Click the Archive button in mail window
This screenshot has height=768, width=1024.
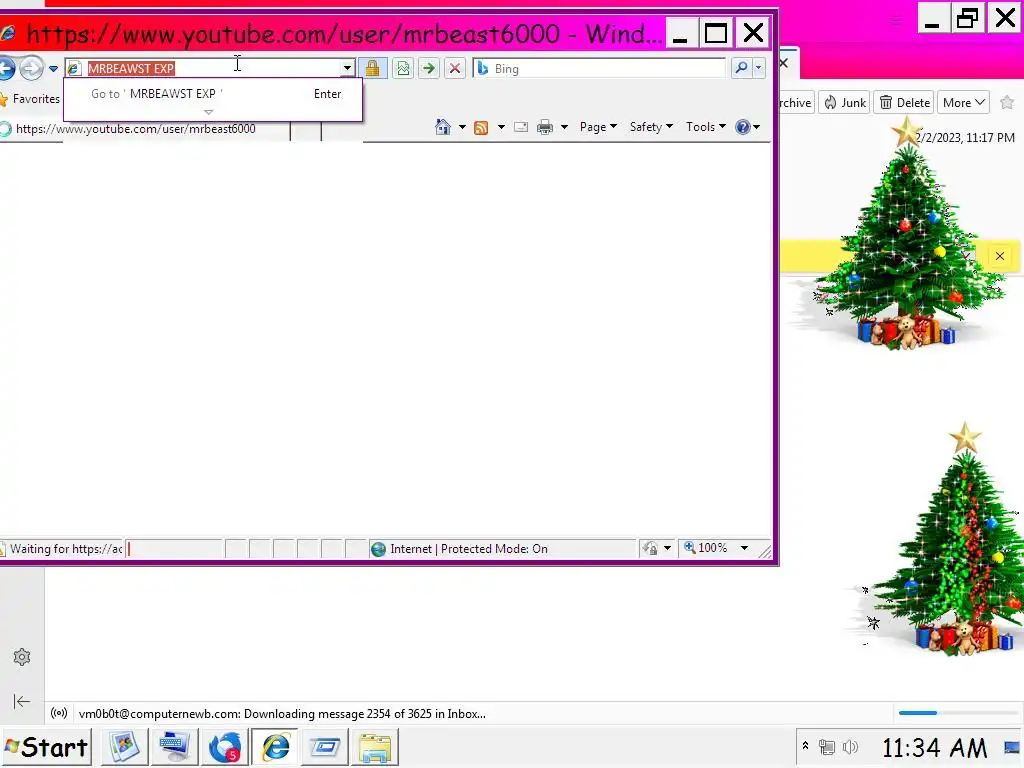click(x=795, y=103)
